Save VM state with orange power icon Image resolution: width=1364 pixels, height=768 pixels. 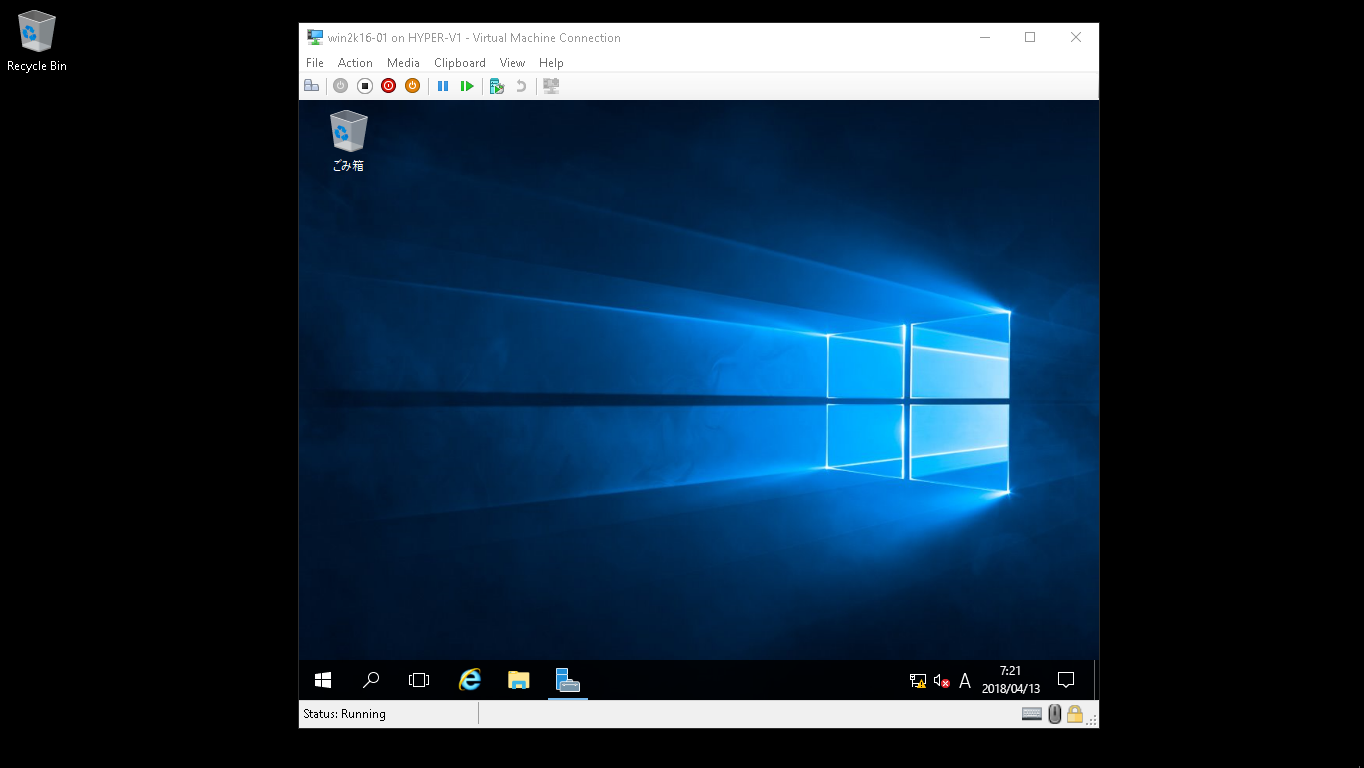tap(413, 86)
